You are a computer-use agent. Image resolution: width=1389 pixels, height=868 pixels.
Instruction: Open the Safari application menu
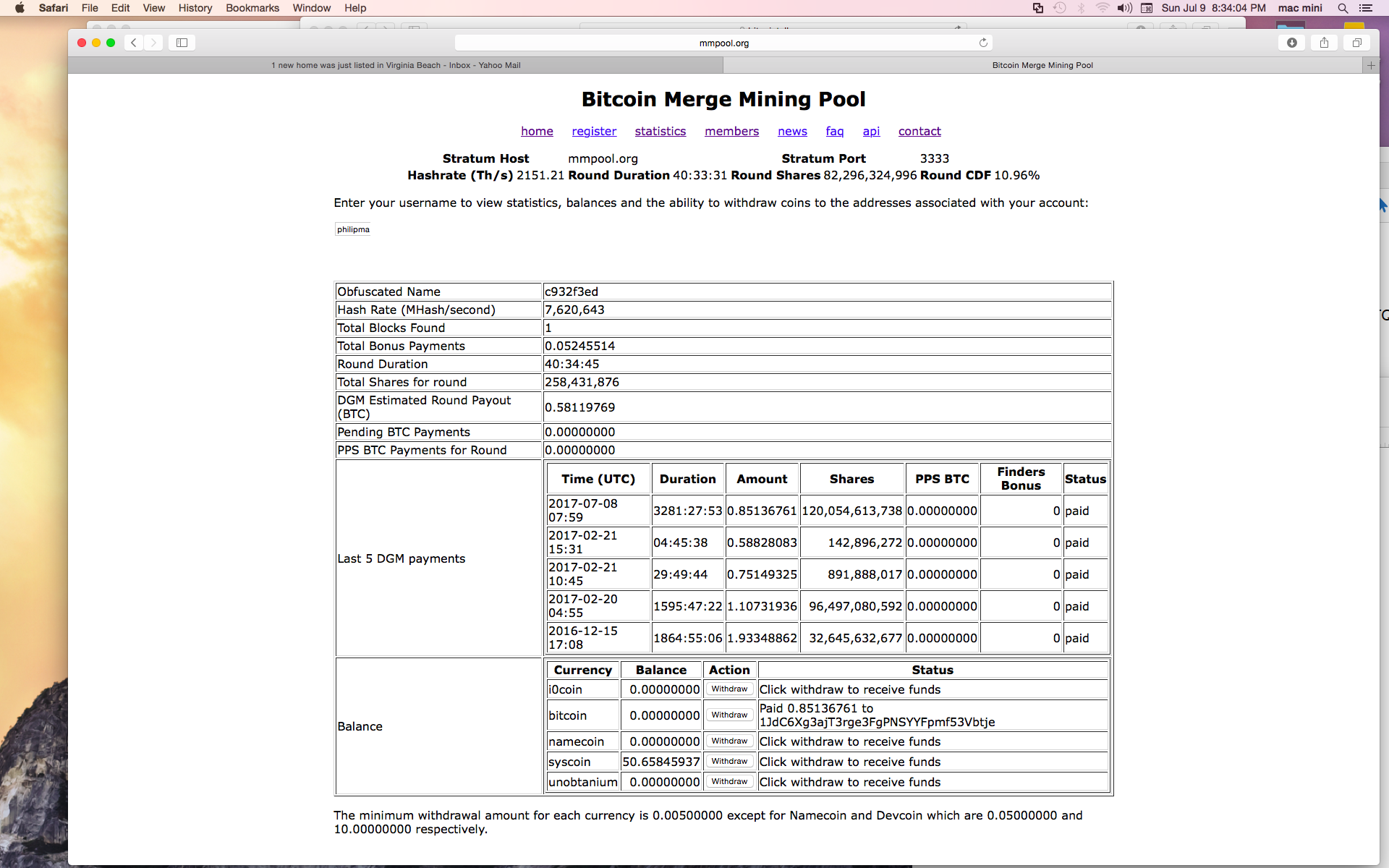pos(54,8)
